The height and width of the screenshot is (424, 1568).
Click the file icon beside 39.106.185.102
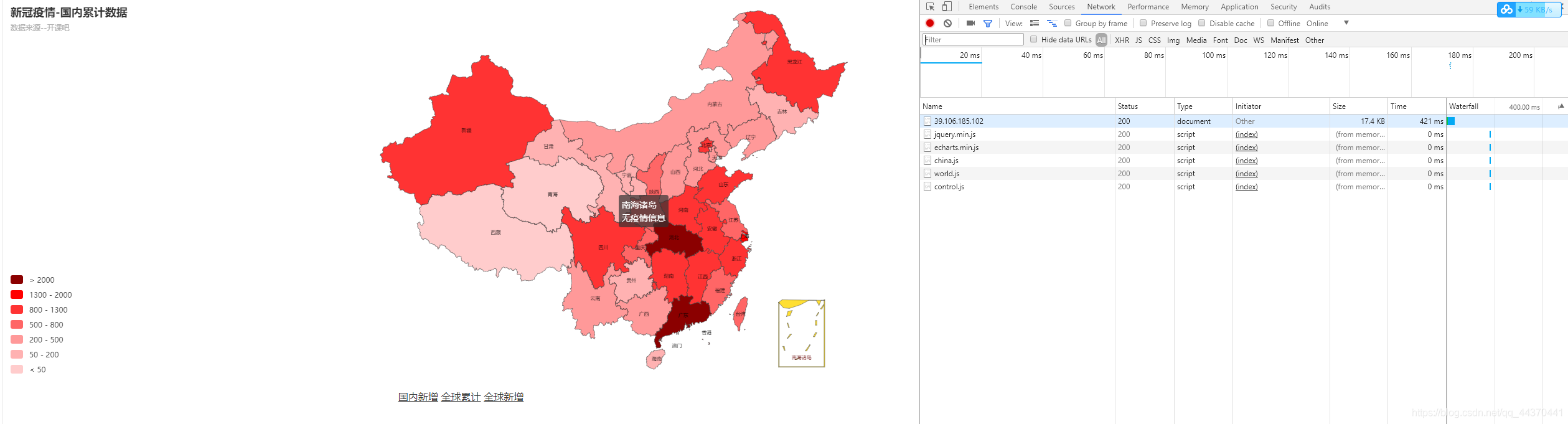(927, 121)
